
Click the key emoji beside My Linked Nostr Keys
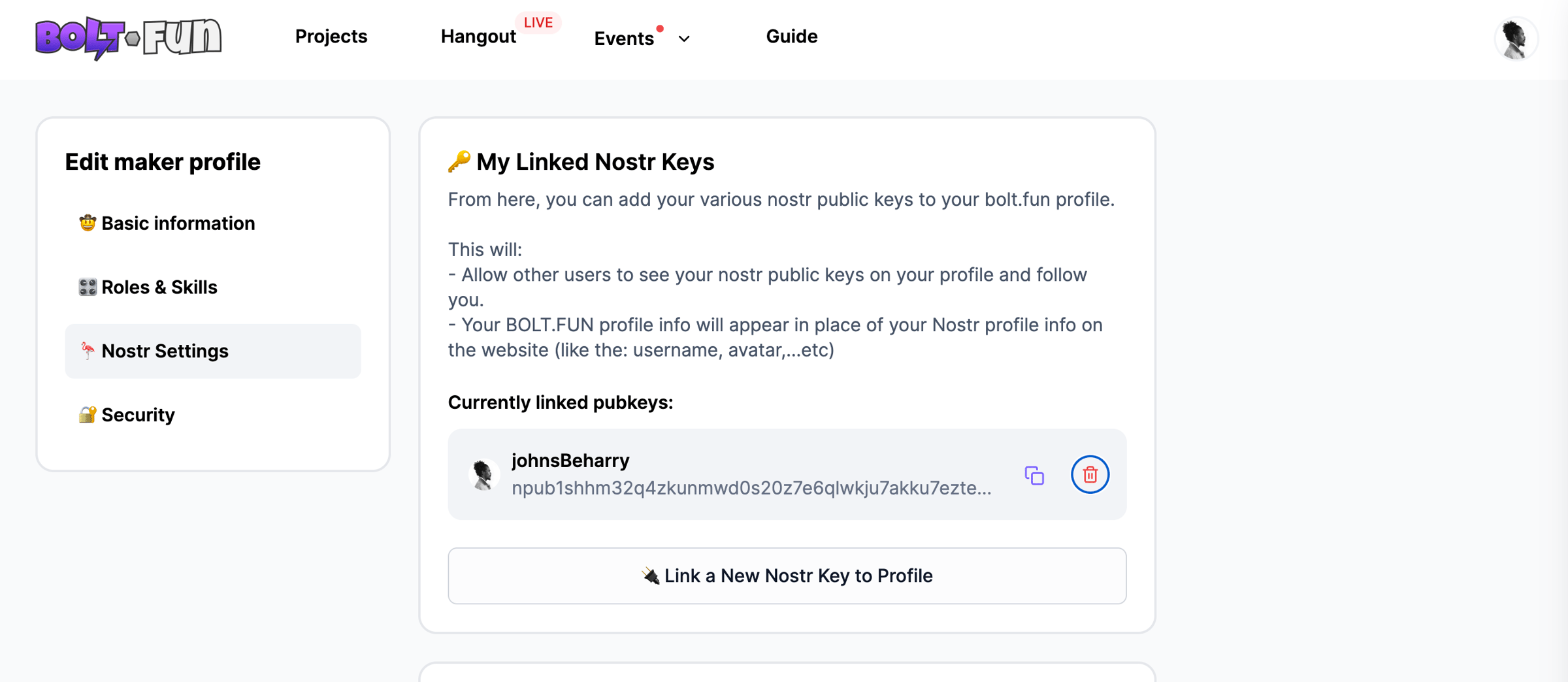(x=459, y=161)
